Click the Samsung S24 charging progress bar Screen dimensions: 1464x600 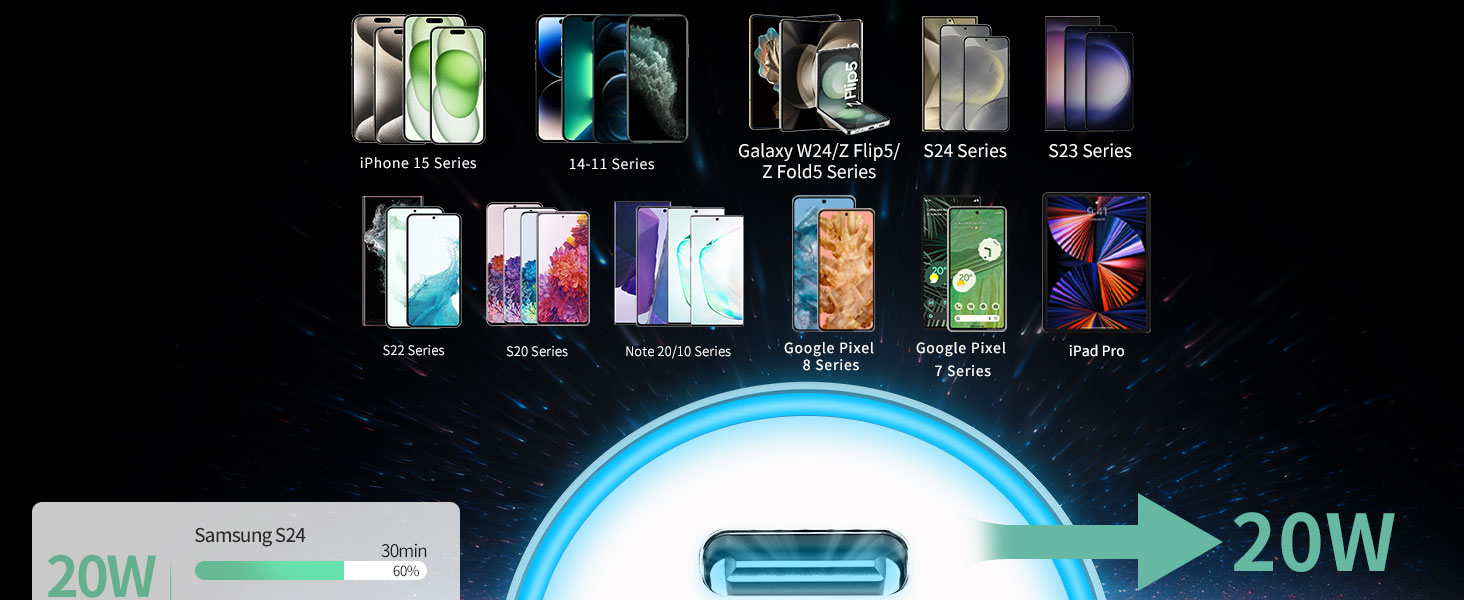pos(310,571)
